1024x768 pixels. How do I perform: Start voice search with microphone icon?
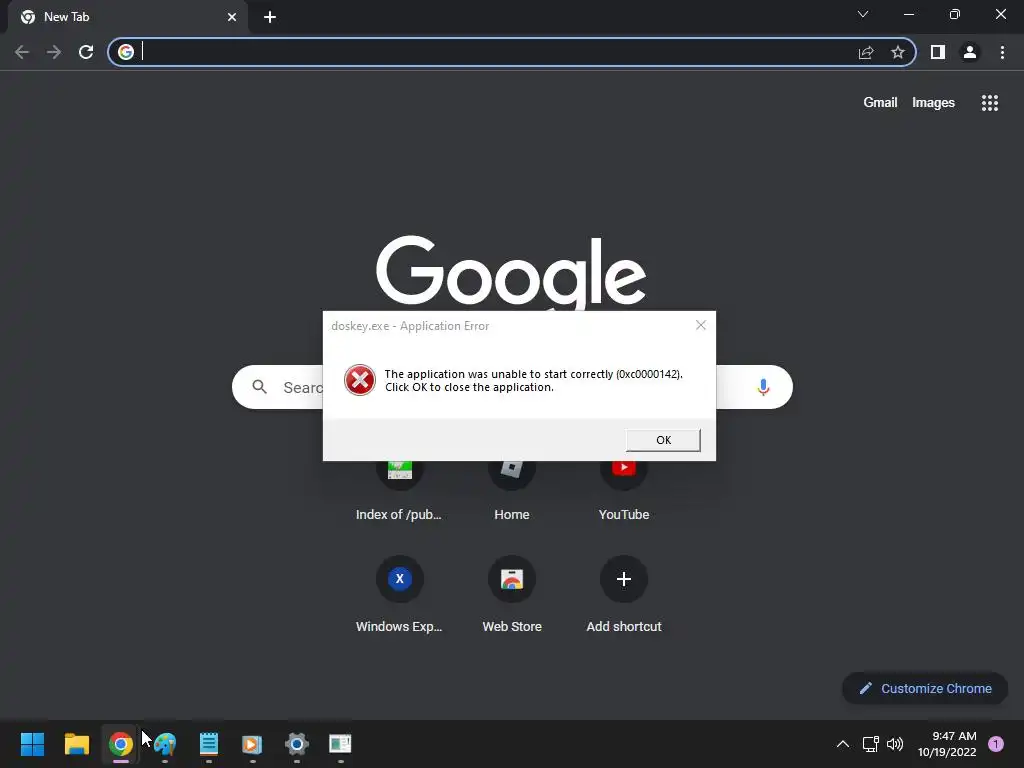pos(763,387)
